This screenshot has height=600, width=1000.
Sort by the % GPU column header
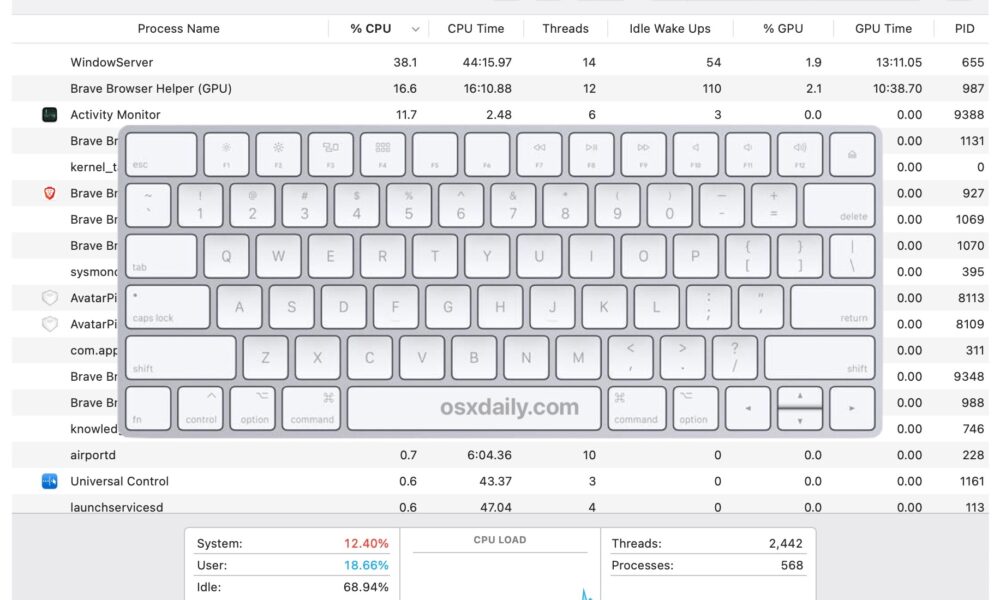[783, 29]
